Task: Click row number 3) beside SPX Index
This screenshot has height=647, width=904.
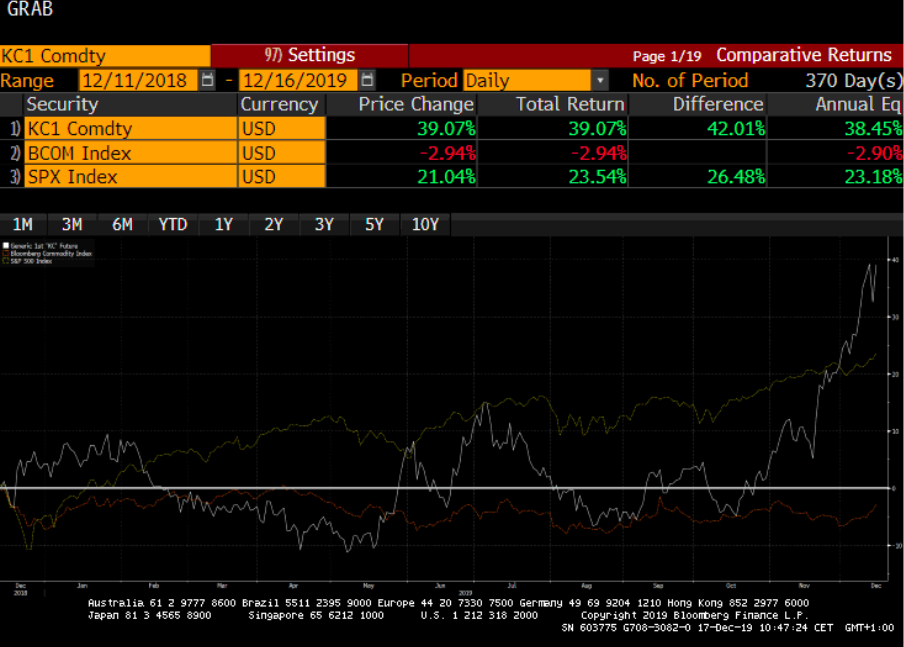Action: pyautogui.click(x=14, y=176)
